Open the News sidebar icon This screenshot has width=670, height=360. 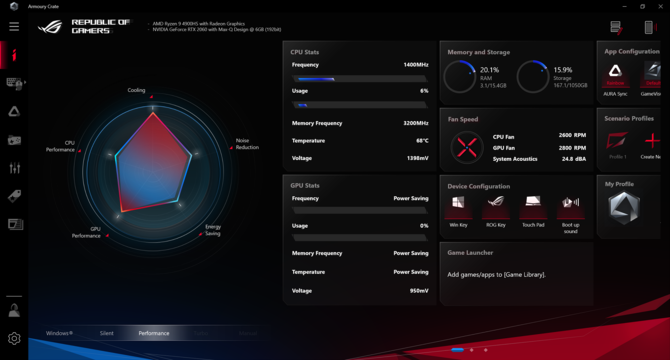15,224
